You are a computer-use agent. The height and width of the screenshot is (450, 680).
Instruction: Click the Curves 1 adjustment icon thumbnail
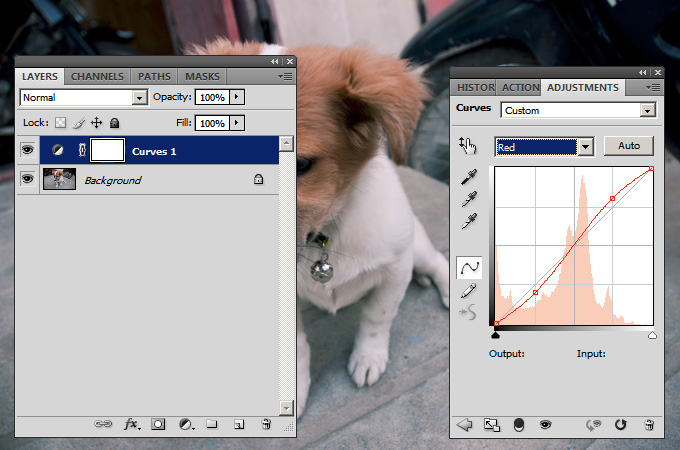[58, 150]
